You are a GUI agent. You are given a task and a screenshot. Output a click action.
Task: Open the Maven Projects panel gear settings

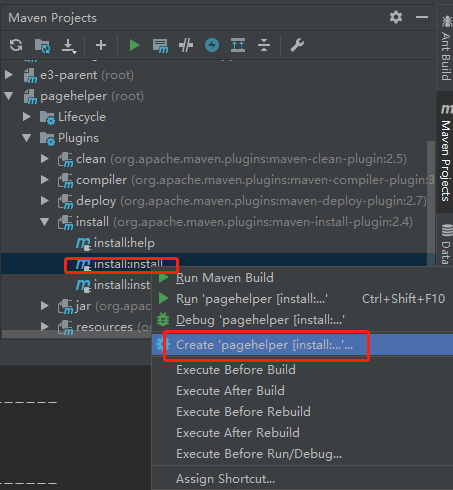click(396, 17)
